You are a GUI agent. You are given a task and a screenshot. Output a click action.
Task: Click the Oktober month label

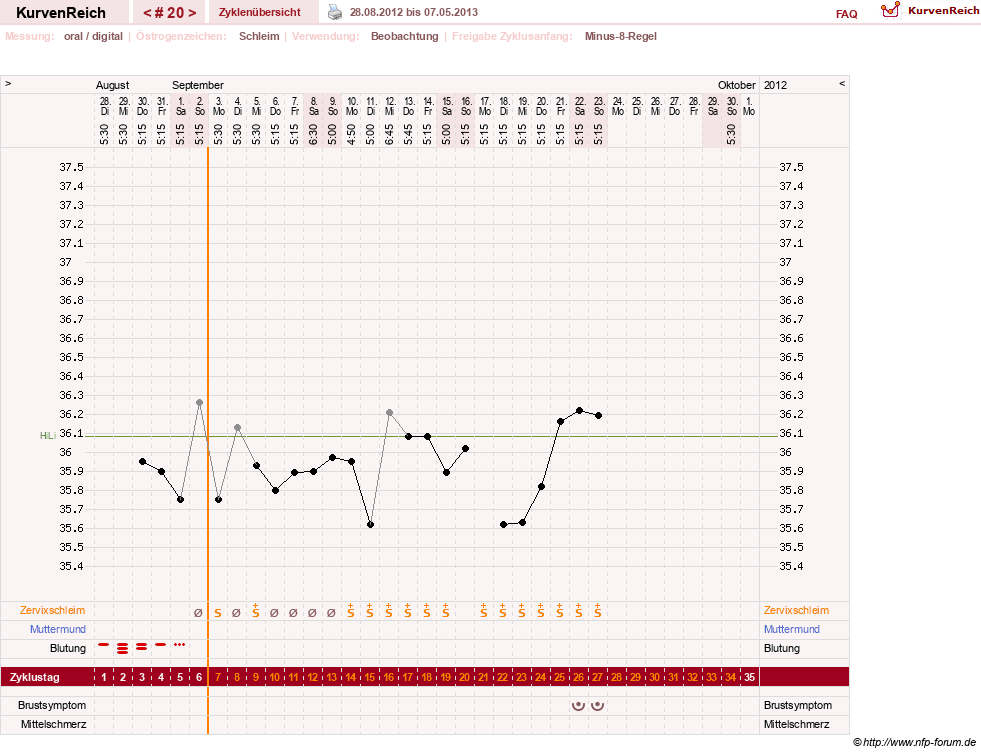[x=736, y=85]
